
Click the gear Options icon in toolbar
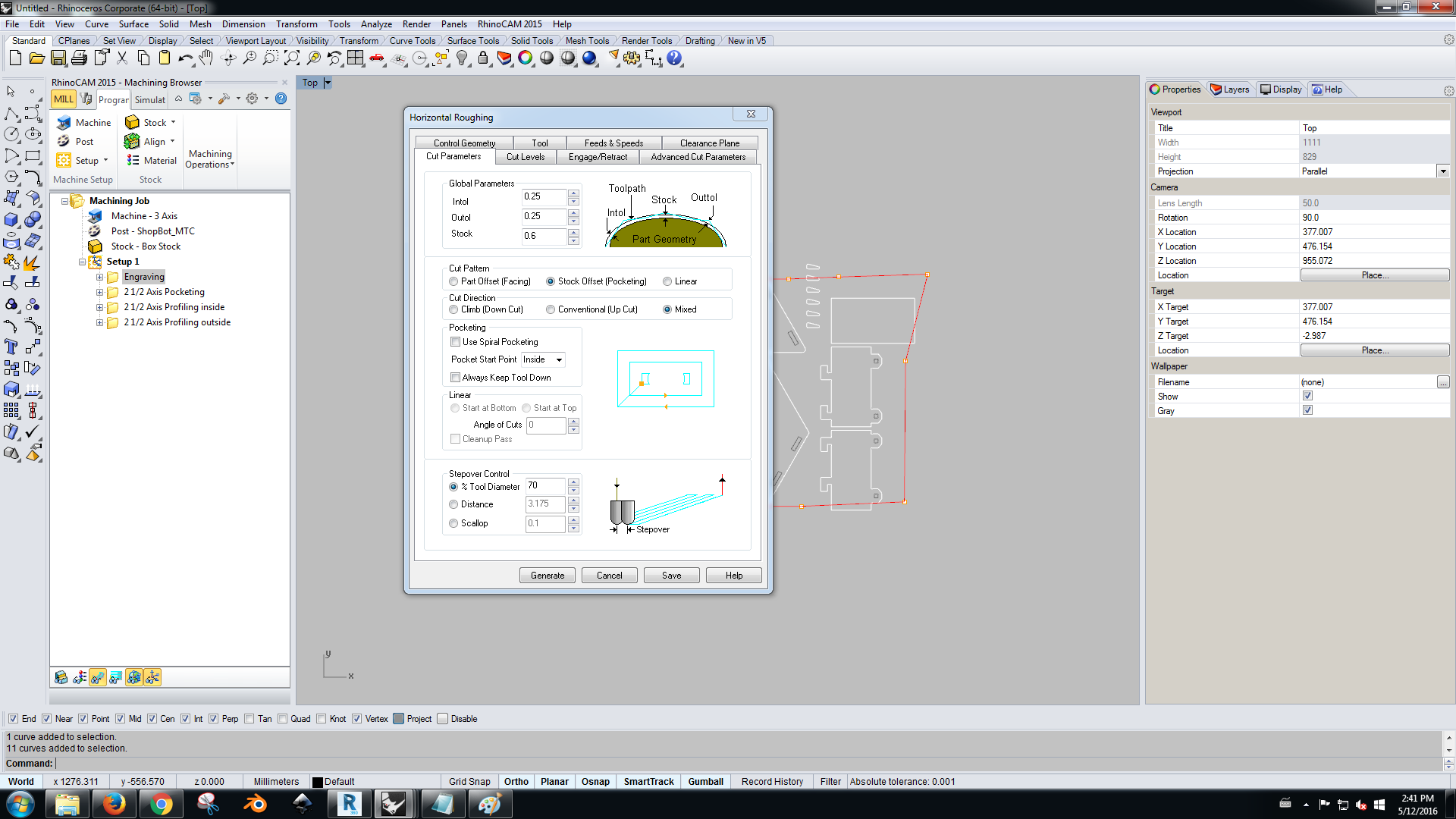631,58
